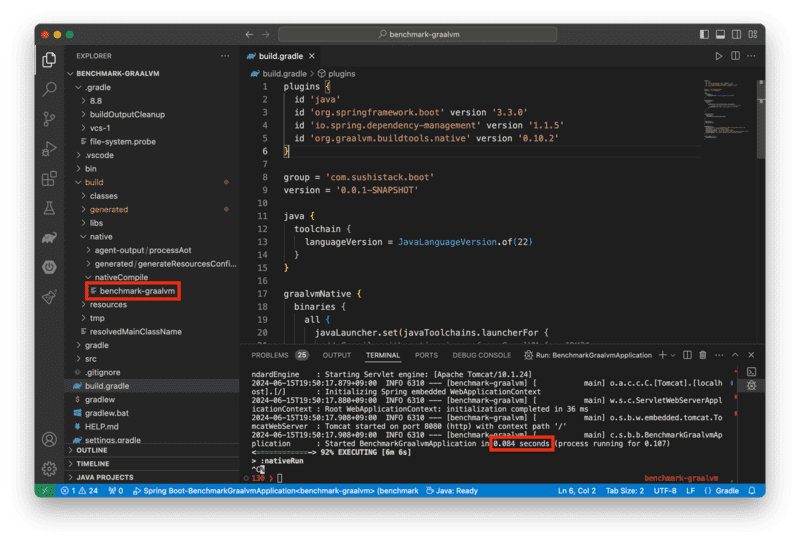Select the TERMINAL tab
This screenshot has width=800, height=543.
(383, 355)
